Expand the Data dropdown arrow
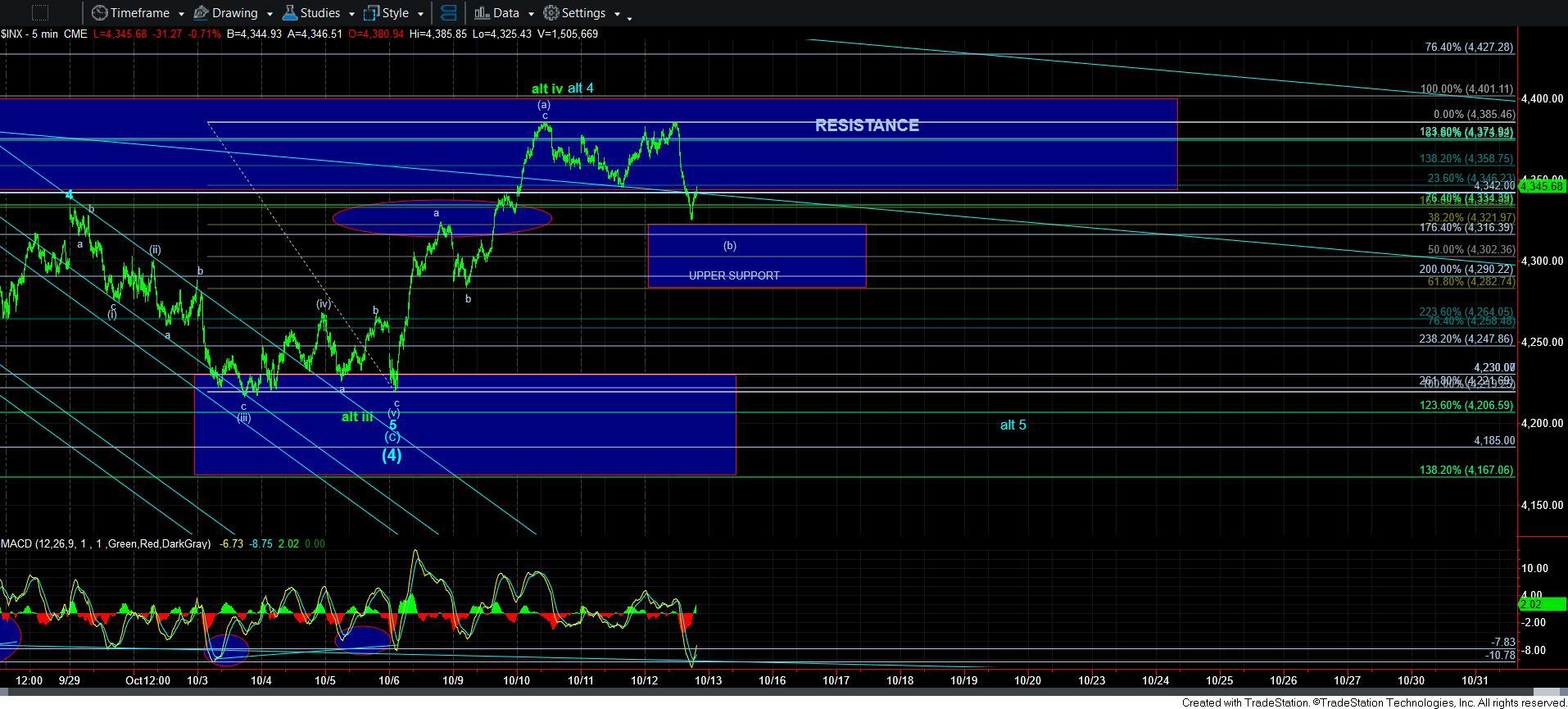 coord(531,14)
